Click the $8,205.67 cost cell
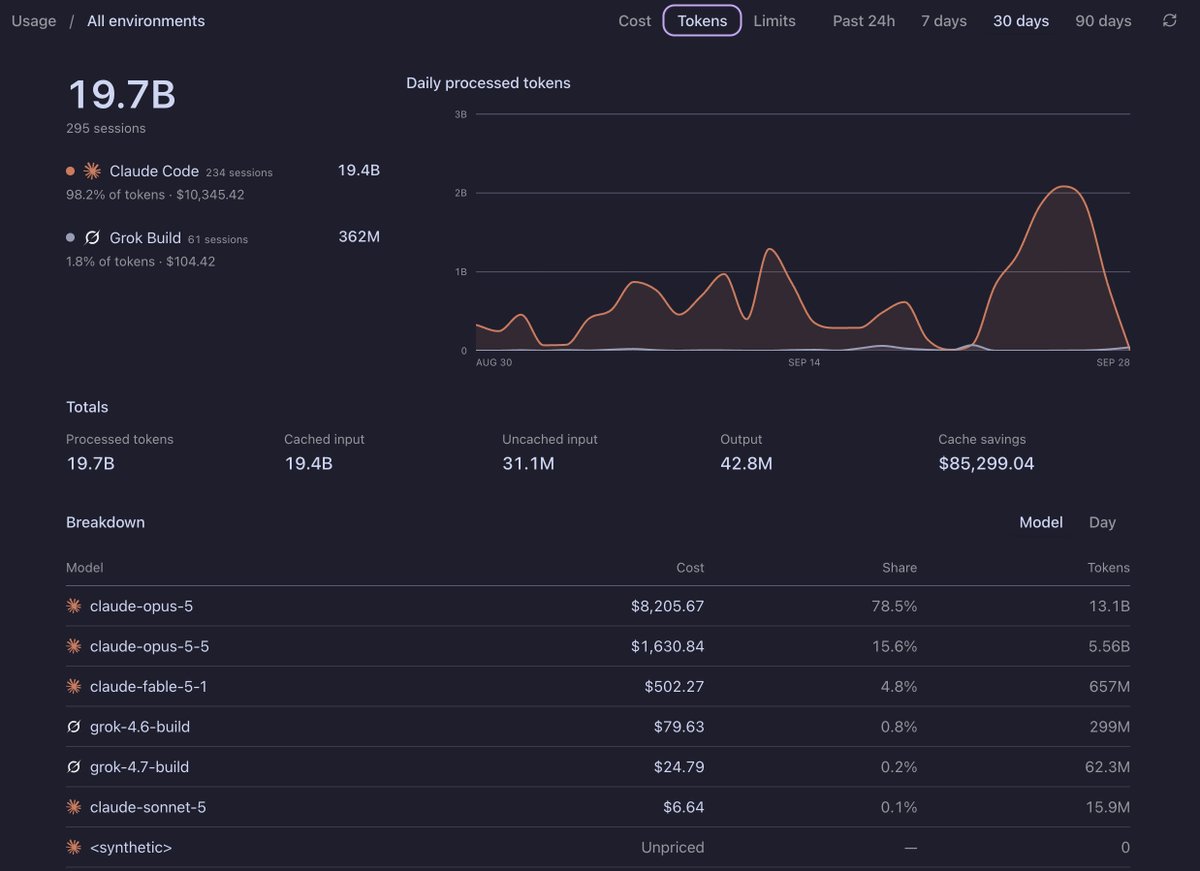 click(667, 606)
